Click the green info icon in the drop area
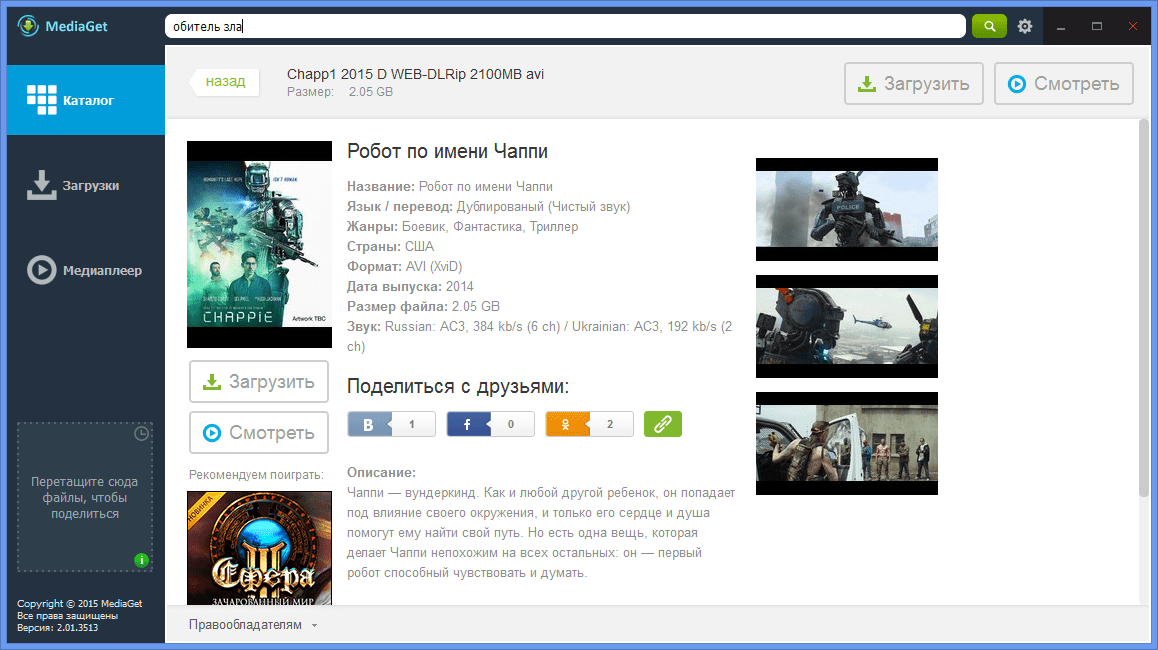The height and width of the screenshot is (650, 1158). 142,560
